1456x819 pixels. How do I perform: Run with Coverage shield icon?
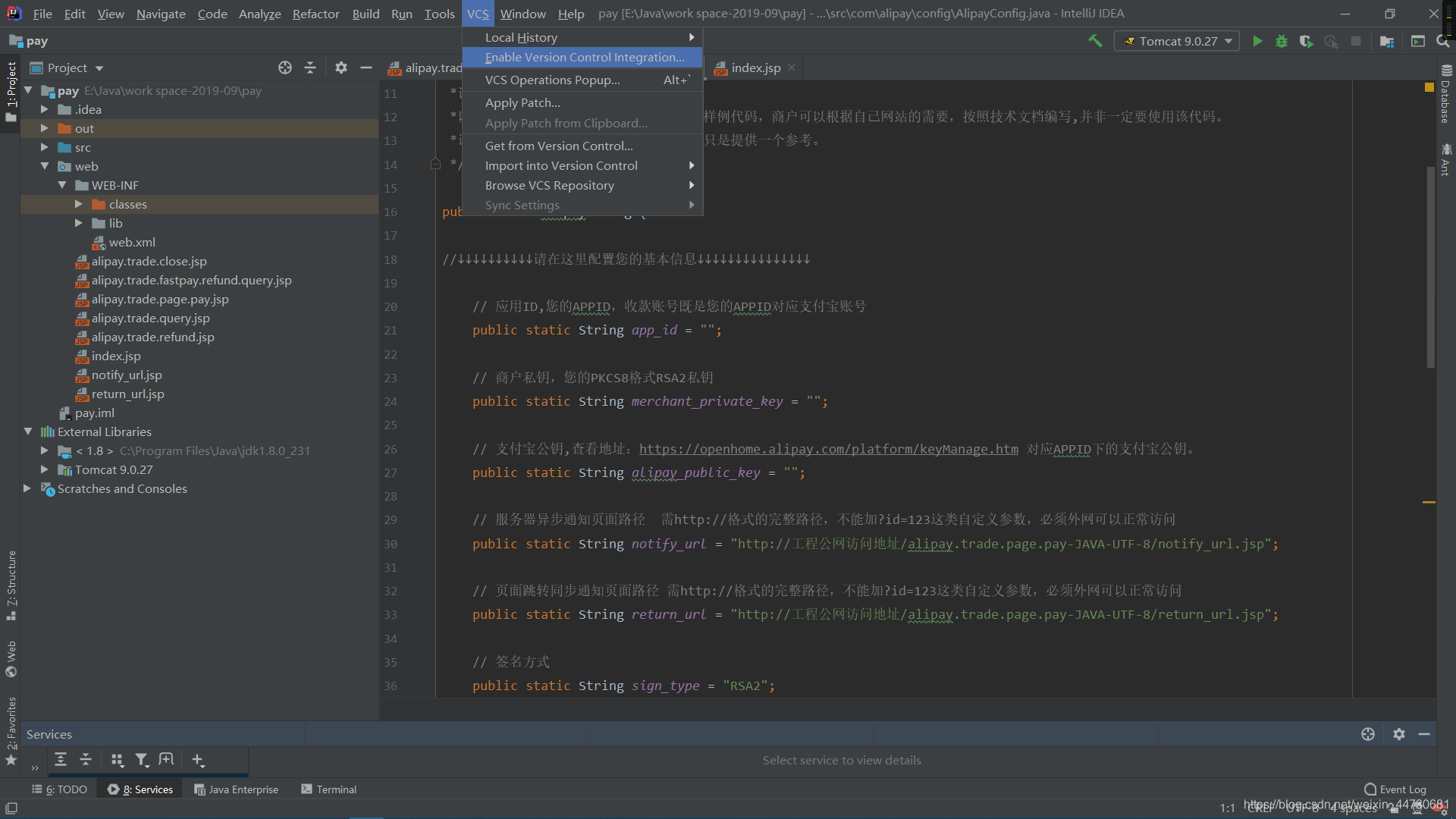pos(1306,41)
